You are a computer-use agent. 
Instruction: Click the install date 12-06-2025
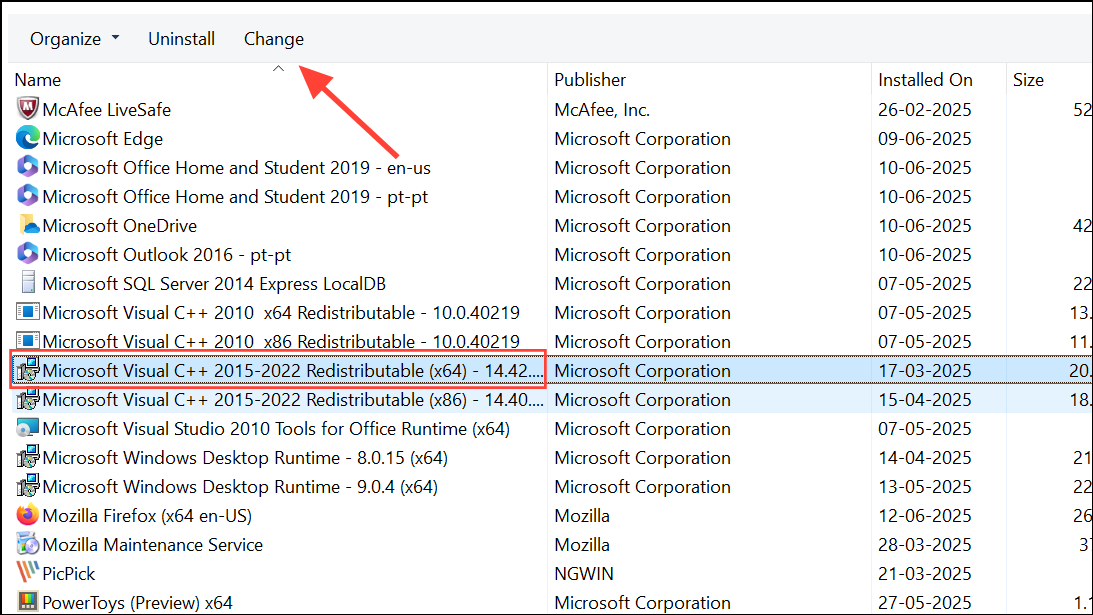click(924, 515)
